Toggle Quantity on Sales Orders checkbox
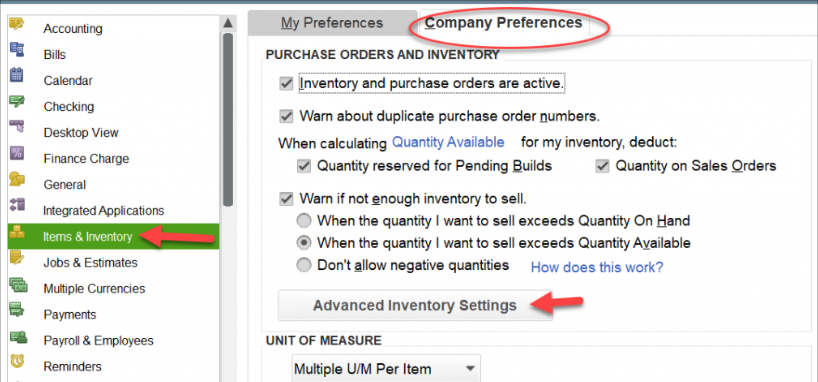The height and width of the screenshot is (382, 818). (603, 166)
